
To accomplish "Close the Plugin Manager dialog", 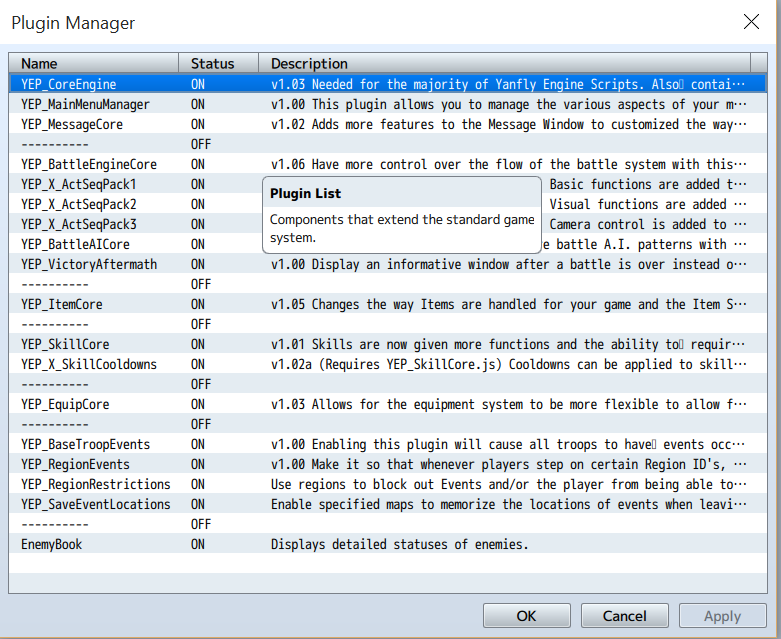I will click(750, 22).
